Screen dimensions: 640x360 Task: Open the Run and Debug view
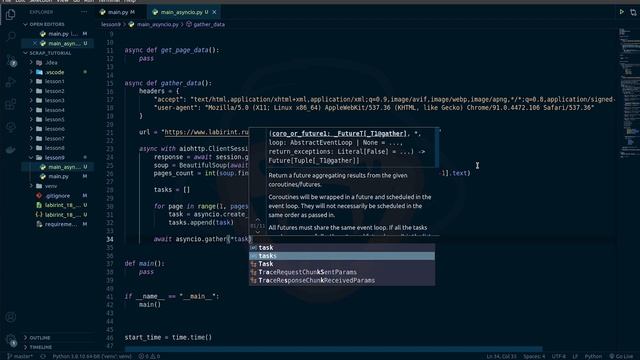[x=11, y=82]
